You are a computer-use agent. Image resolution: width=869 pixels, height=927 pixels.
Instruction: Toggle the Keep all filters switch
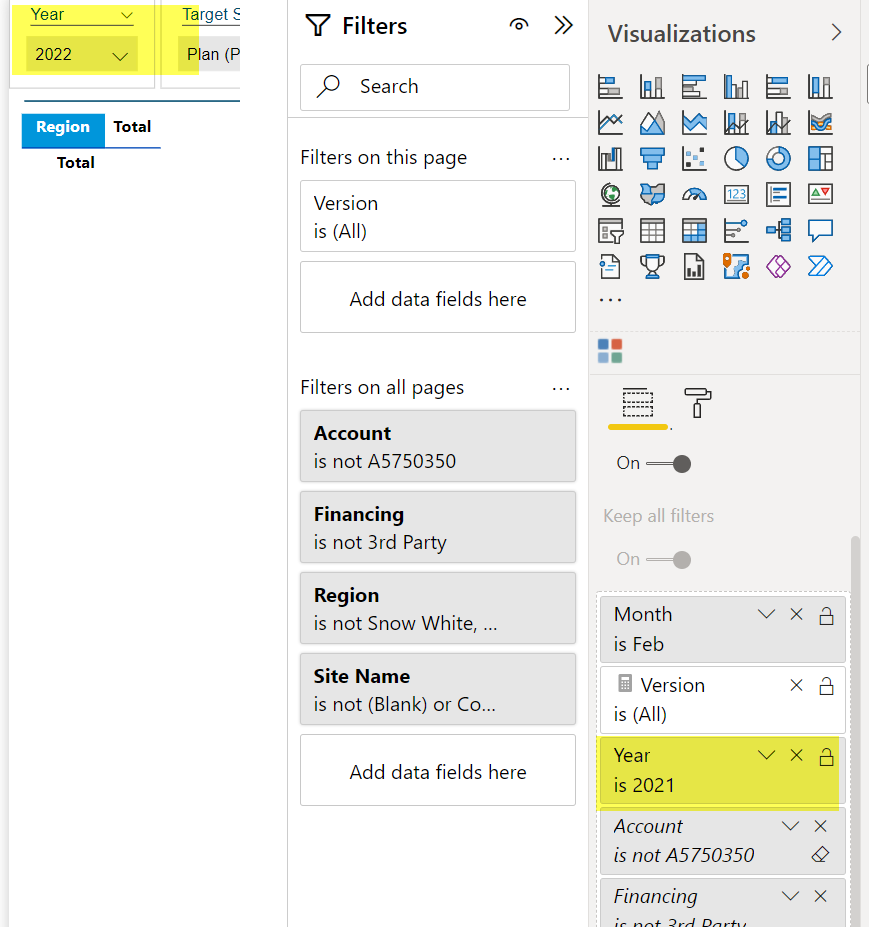click(x=669, y=559)
